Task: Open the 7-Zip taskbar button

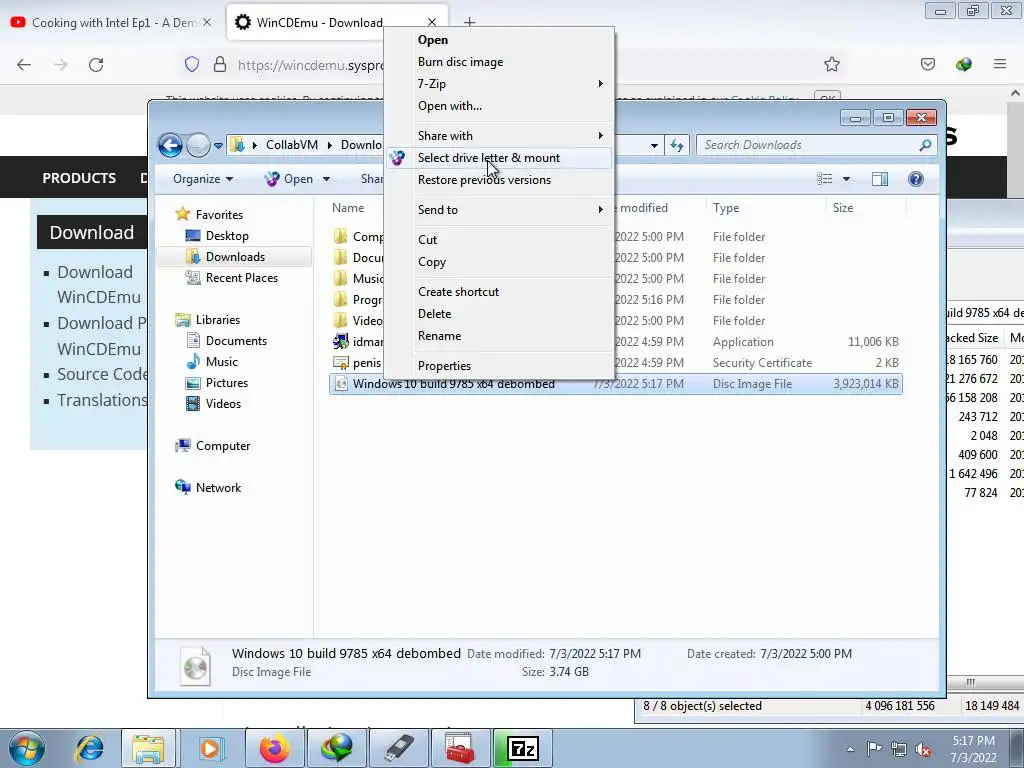Action: [x=522, y=748]
